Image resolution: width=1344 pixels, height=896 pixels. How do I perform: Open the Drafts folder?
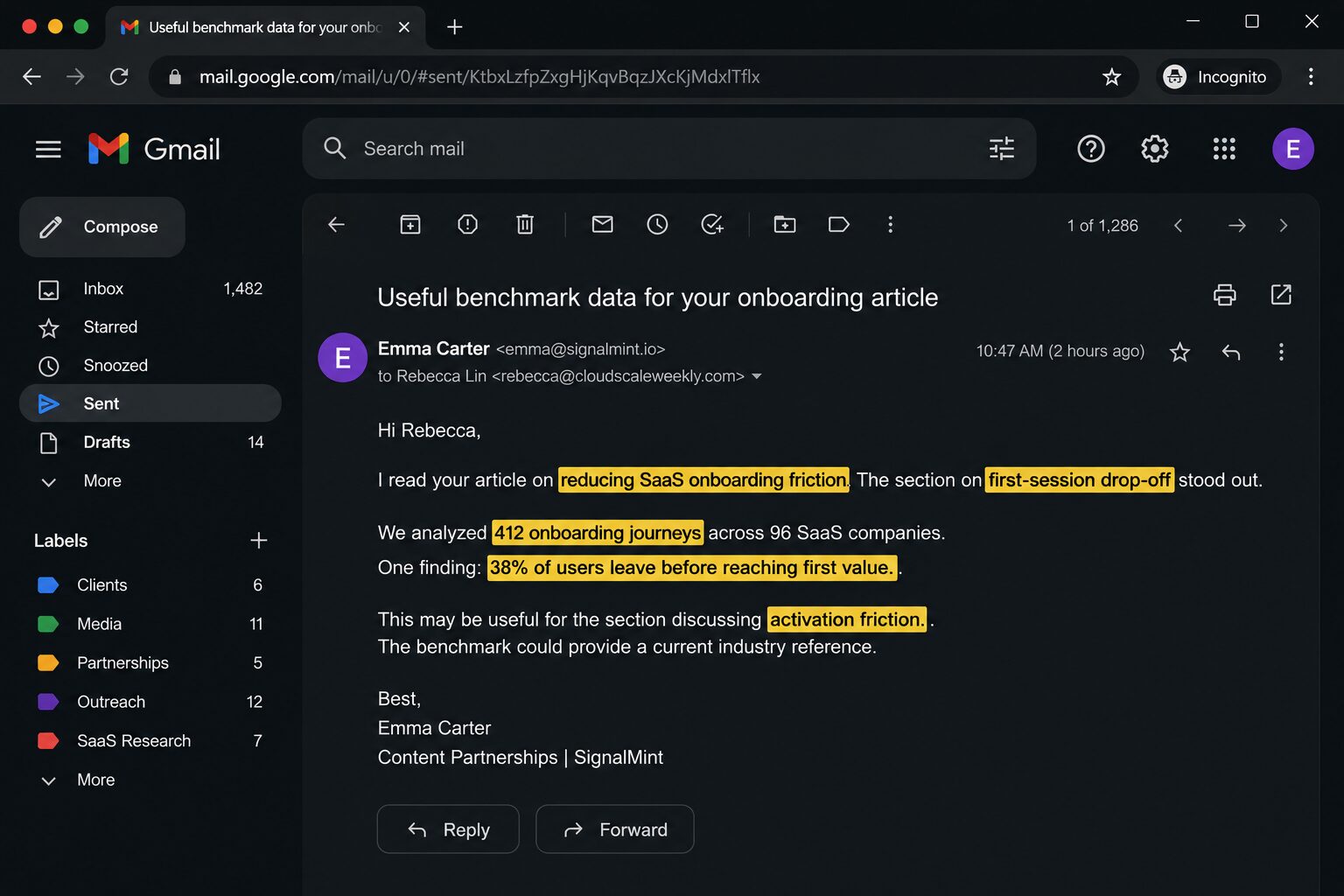(x=149, y=442)
